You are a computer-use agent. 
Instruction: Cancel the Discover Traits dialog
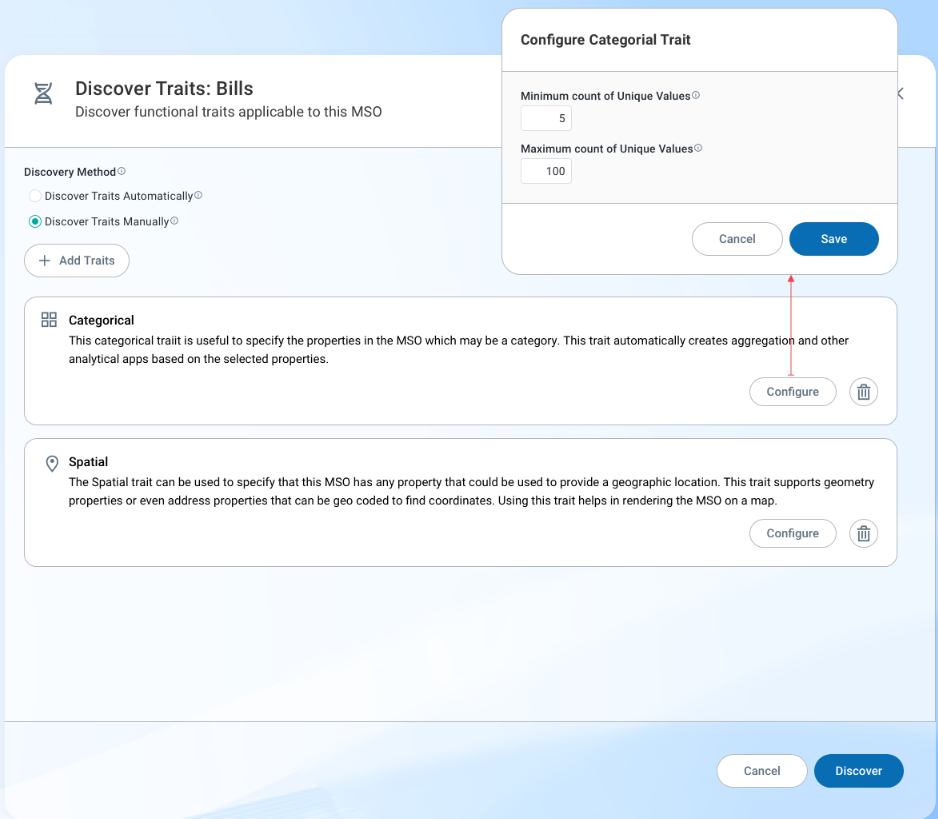click(x=761, y=771)
